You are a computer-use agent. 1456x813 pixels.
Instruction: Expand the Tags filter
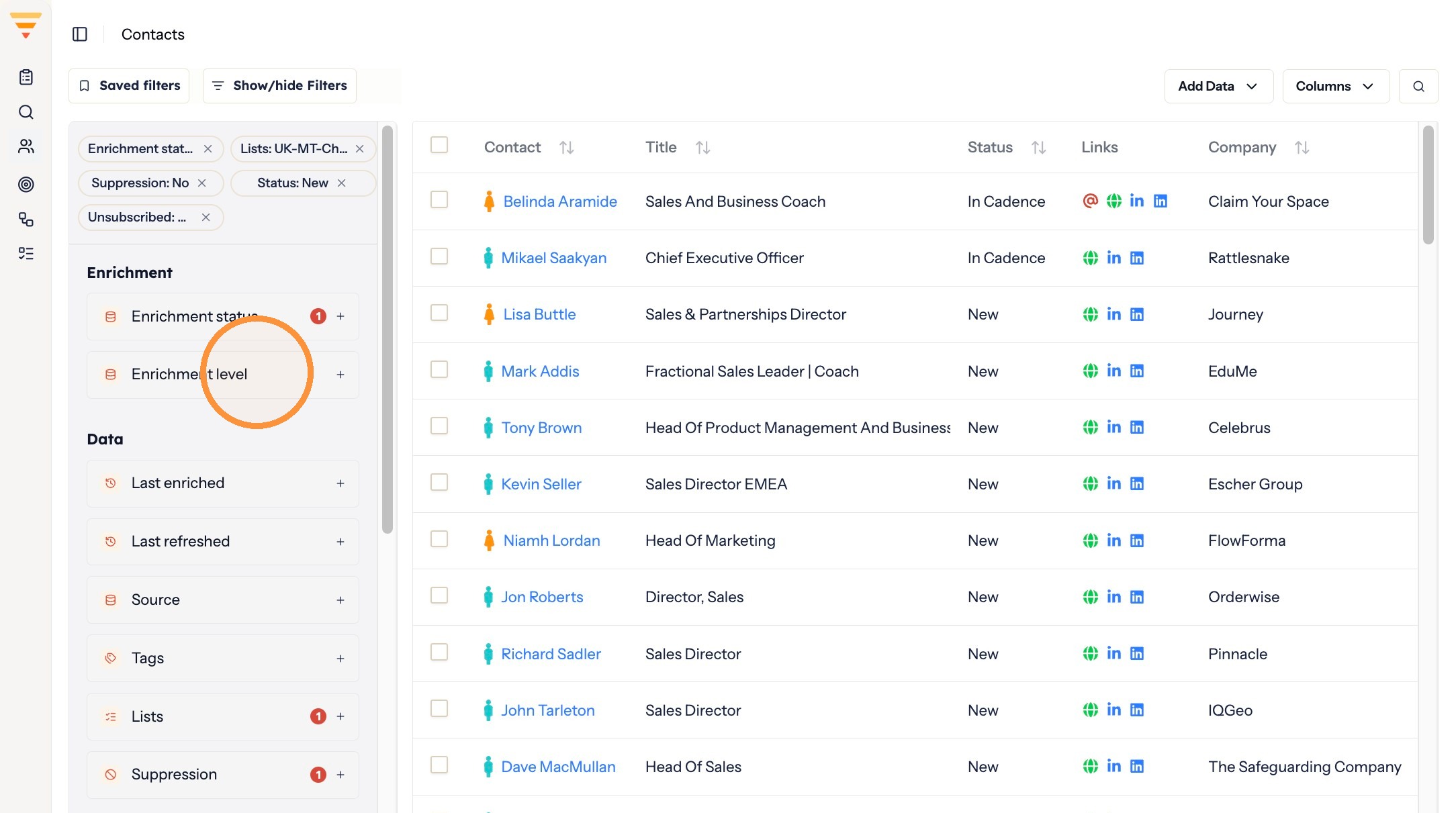click(340, 659)
